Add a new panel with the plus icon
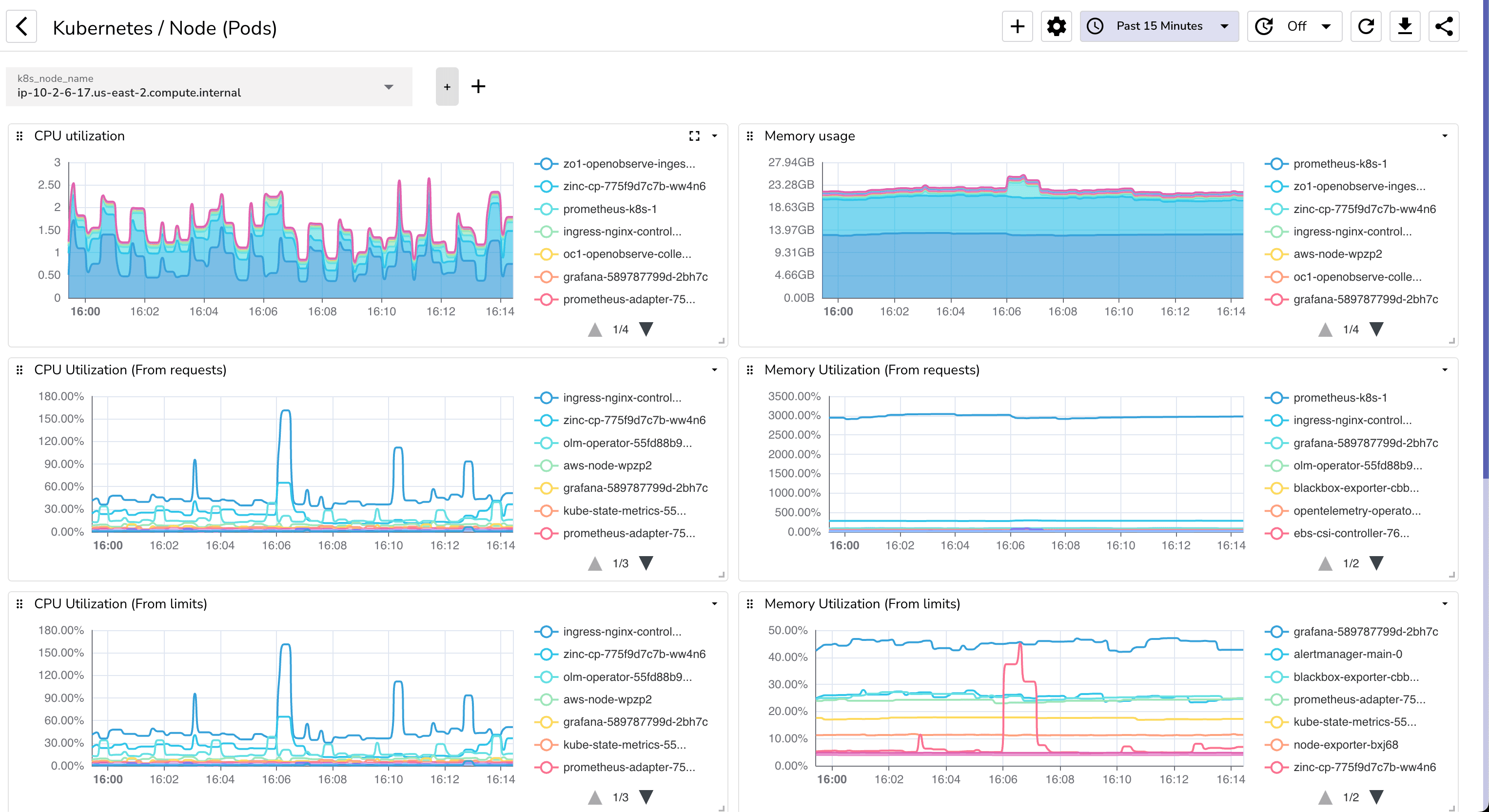The height and width of the screenshot is (812, 1489). click(x=1018, y=26)
